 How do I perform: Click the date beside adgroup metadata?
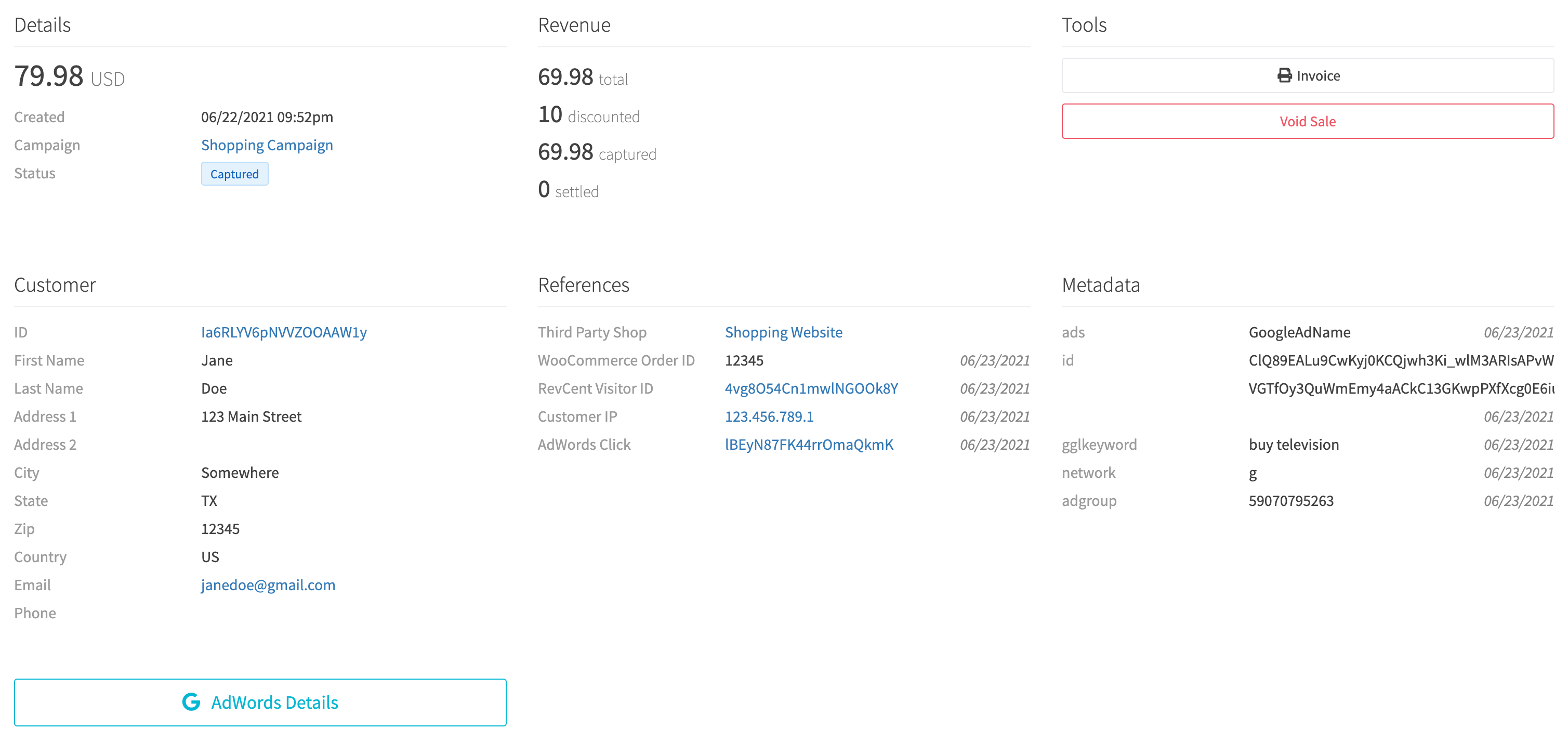[1518, 500]
